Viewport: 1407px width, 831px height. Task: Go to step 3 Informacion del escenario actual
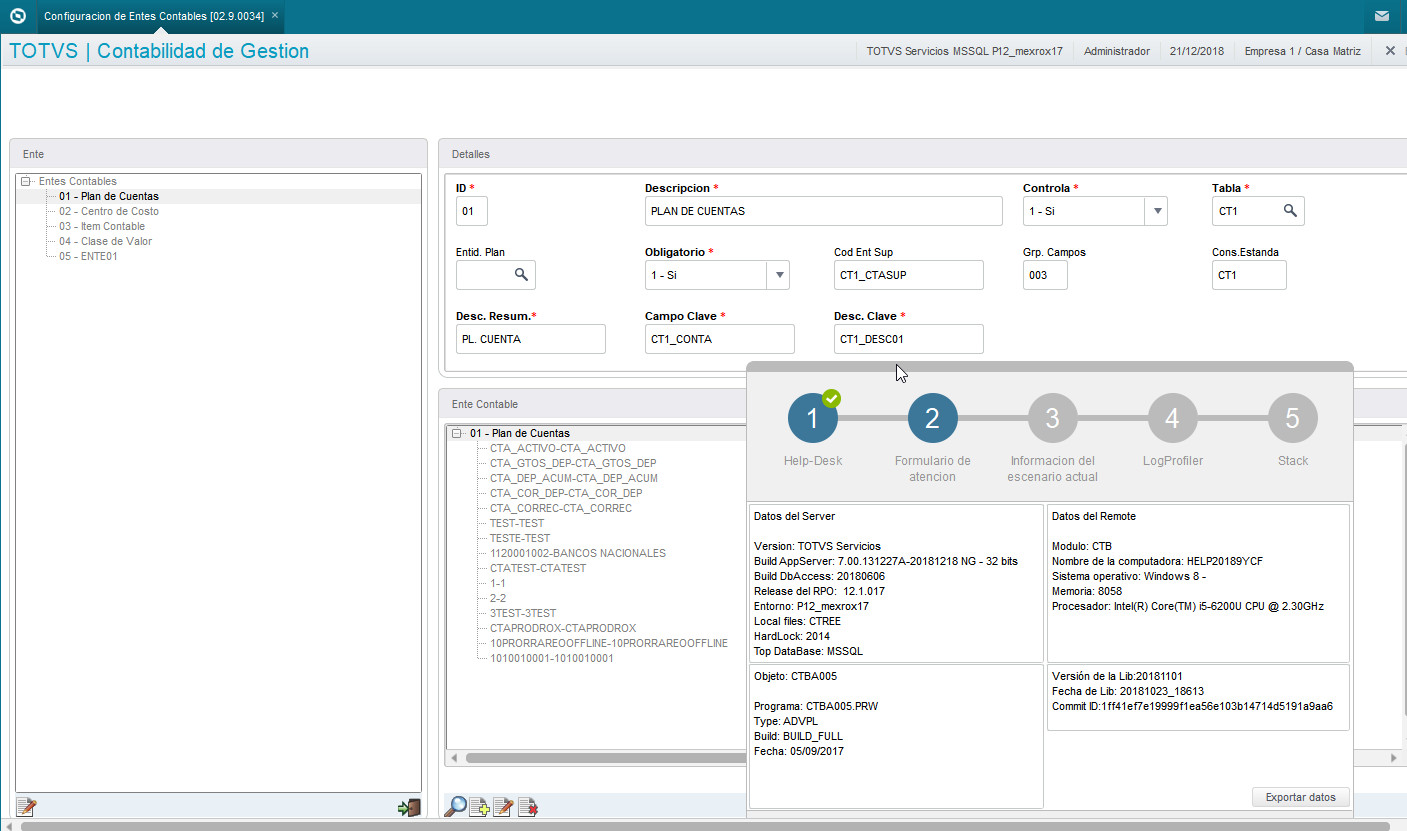coord(1052,418)
